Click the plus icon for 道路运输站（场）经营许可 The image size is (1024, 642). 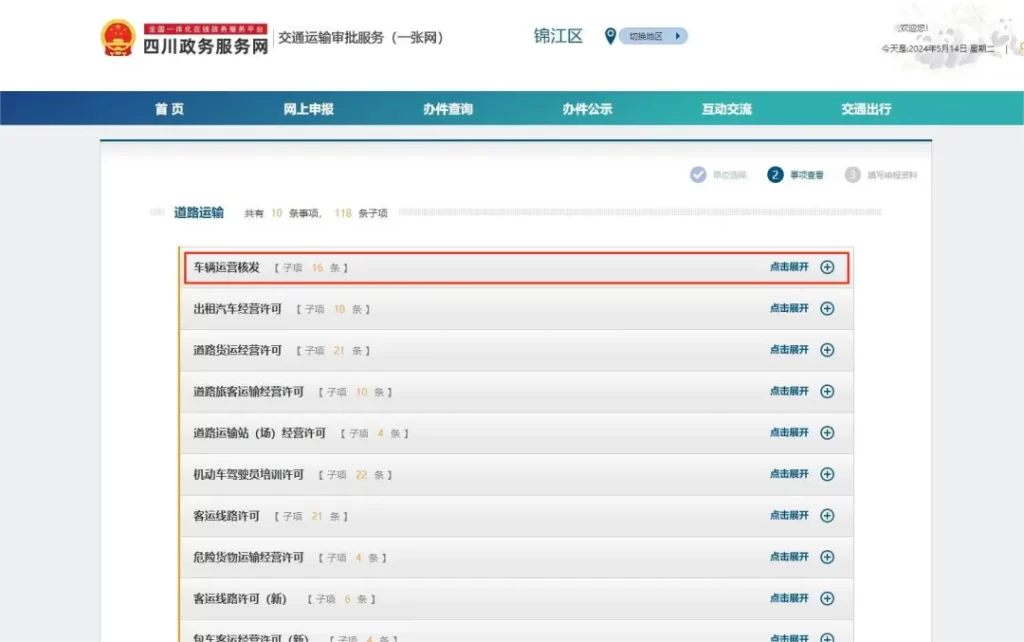tap(827, 432)
